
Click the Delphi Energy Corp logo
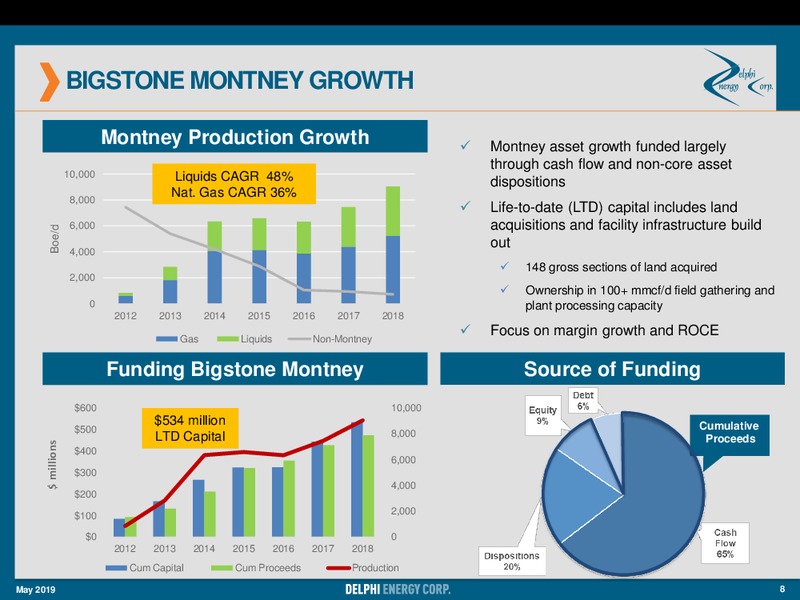[738, 78]
